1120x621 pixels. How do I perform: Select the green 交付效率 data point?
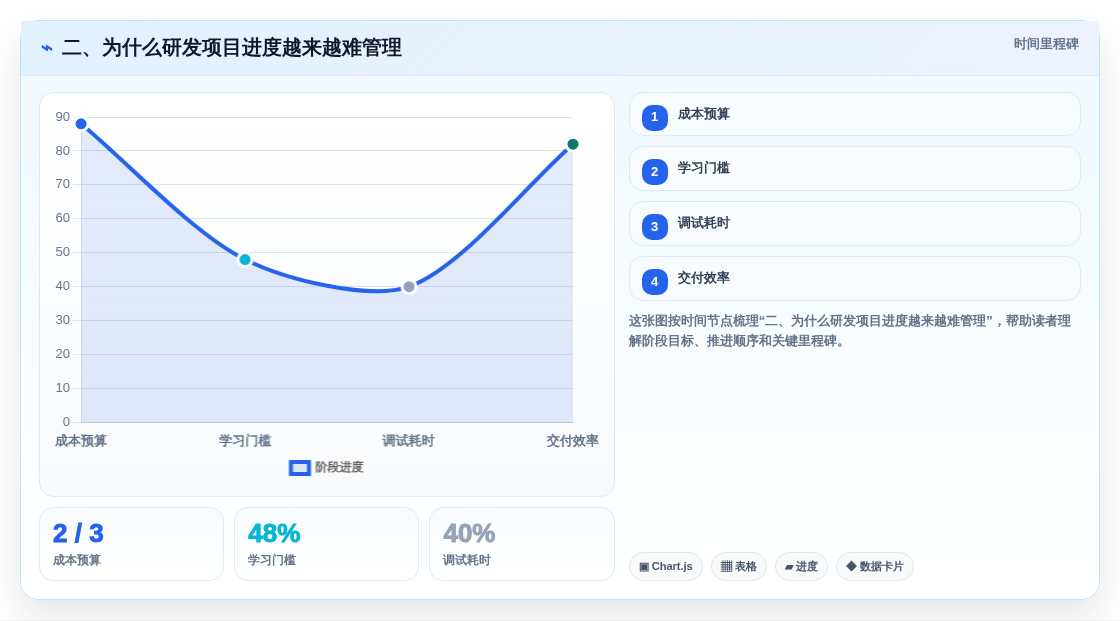[x=572, y=144]
